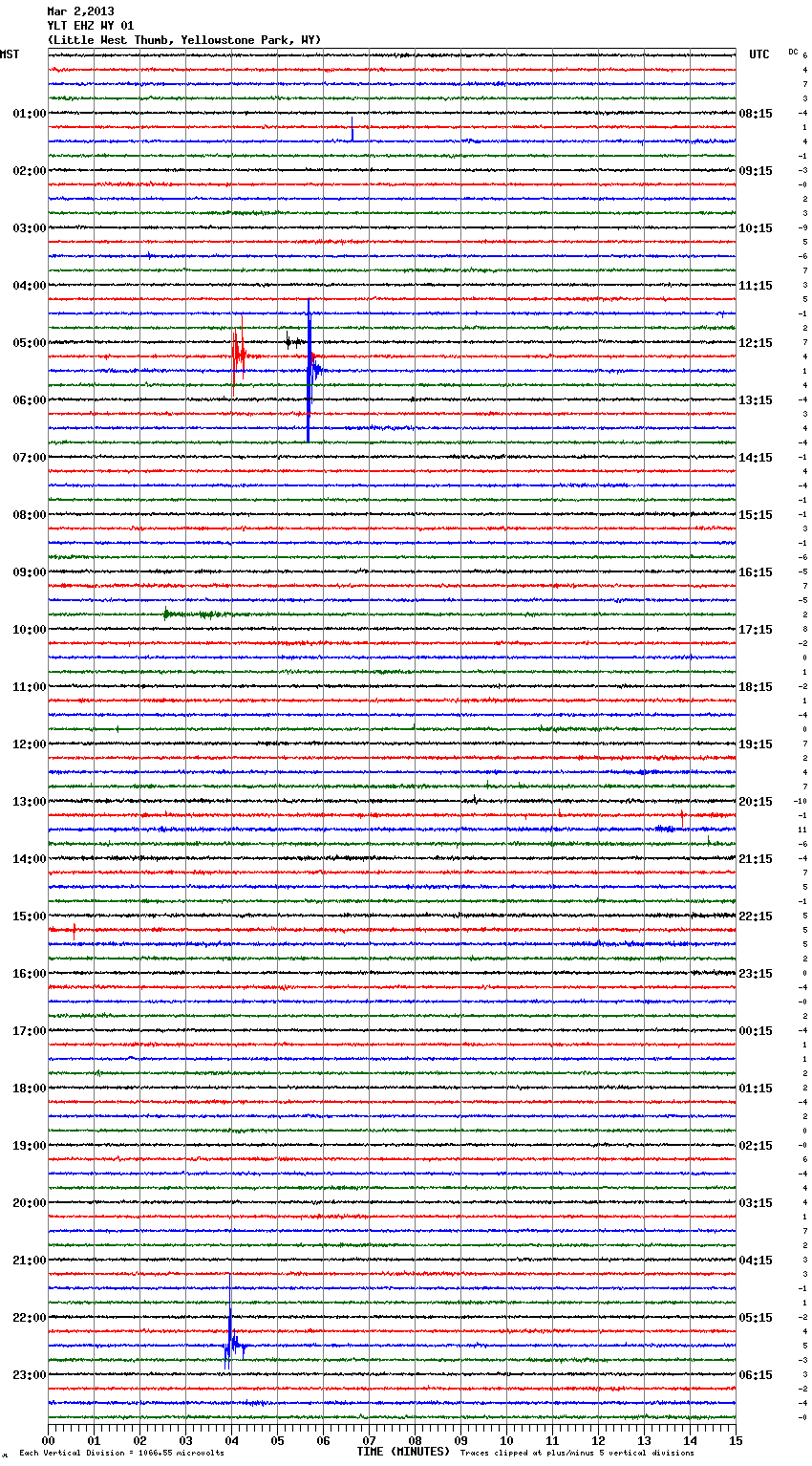Viewport: 812px width, 1466px height.
Task: Select the 23:00 MST time label
Action: (x=30, y=1375)
